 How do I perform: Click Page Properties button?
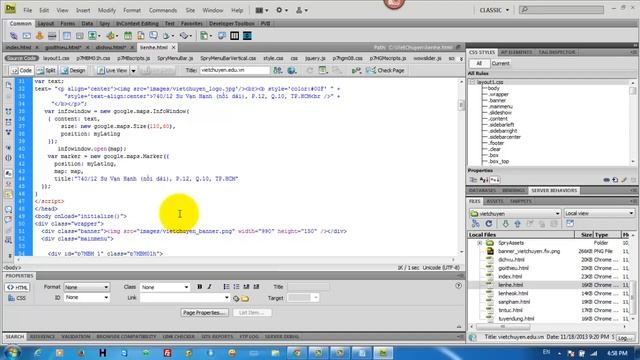click(204, 313)
